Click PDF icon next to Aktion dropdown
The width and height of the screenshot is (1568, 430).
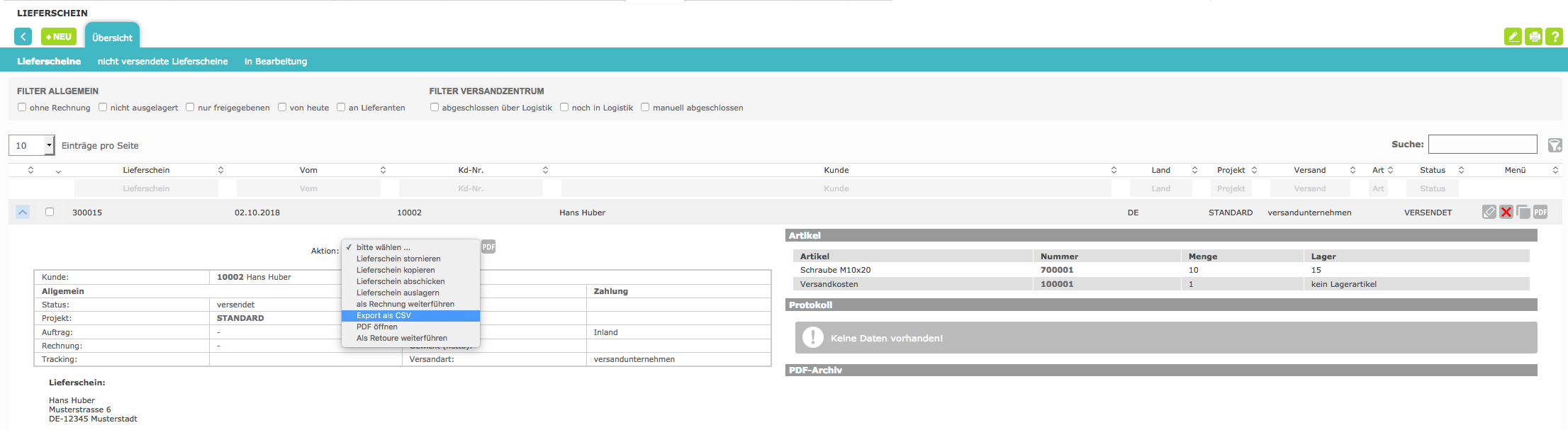click(x=488, y=247)
